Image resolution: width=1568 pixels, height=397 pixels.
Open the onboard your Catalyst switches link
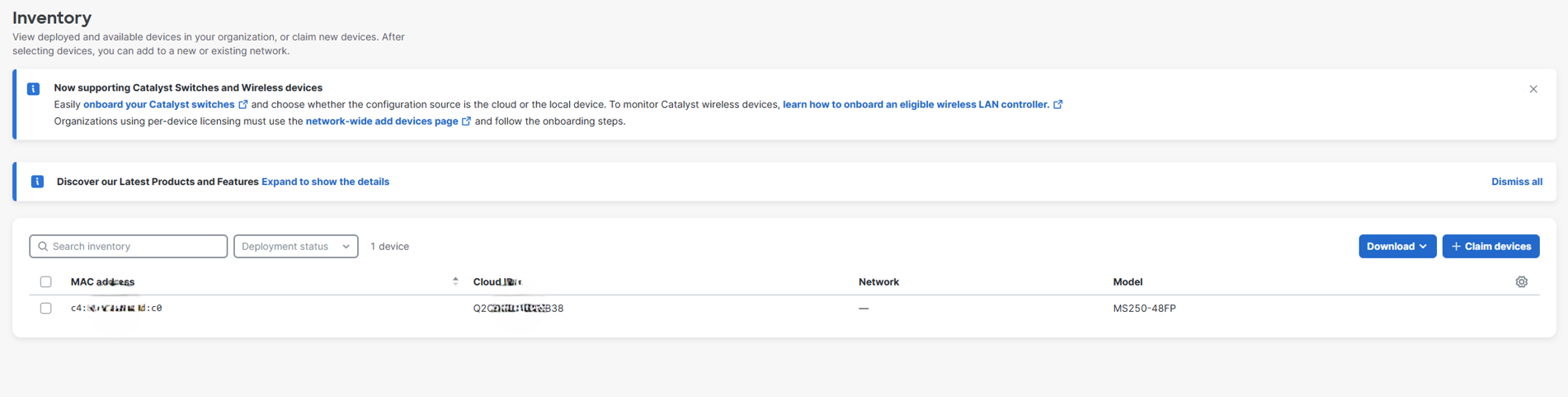[158, 105]
